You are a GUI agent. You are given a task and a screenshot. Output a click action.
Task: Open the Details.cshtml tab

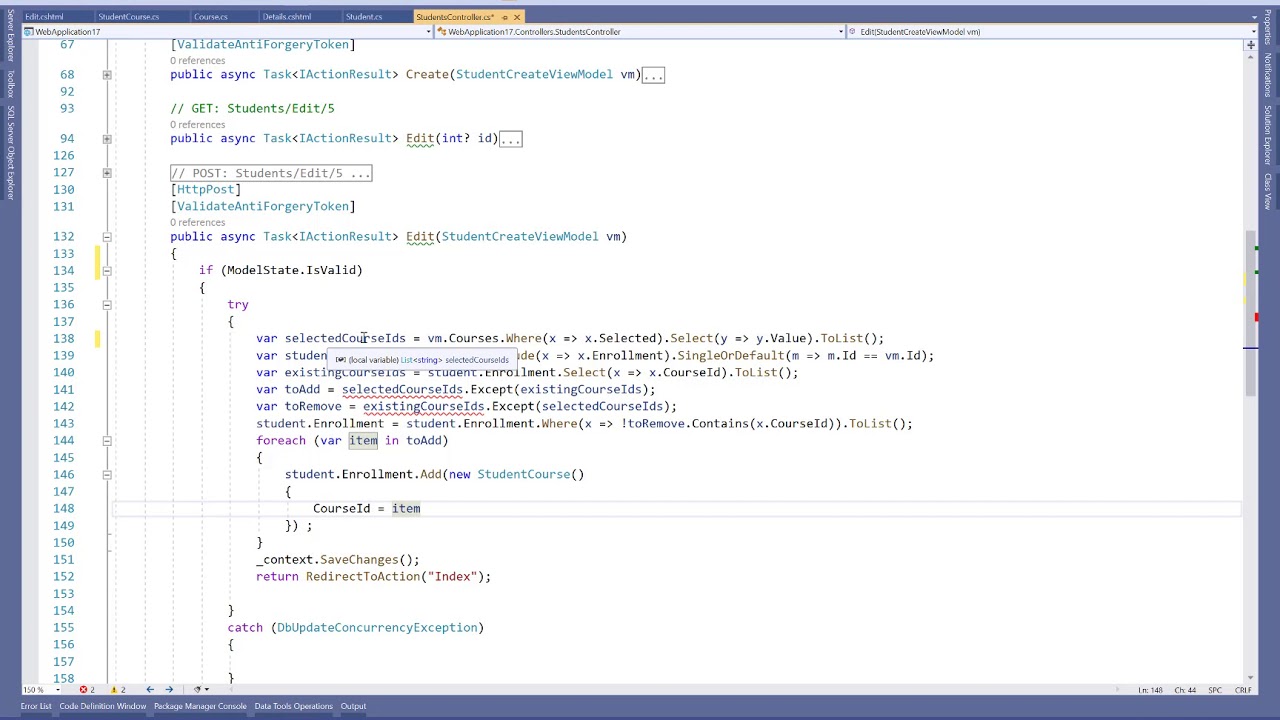point(287,17)
